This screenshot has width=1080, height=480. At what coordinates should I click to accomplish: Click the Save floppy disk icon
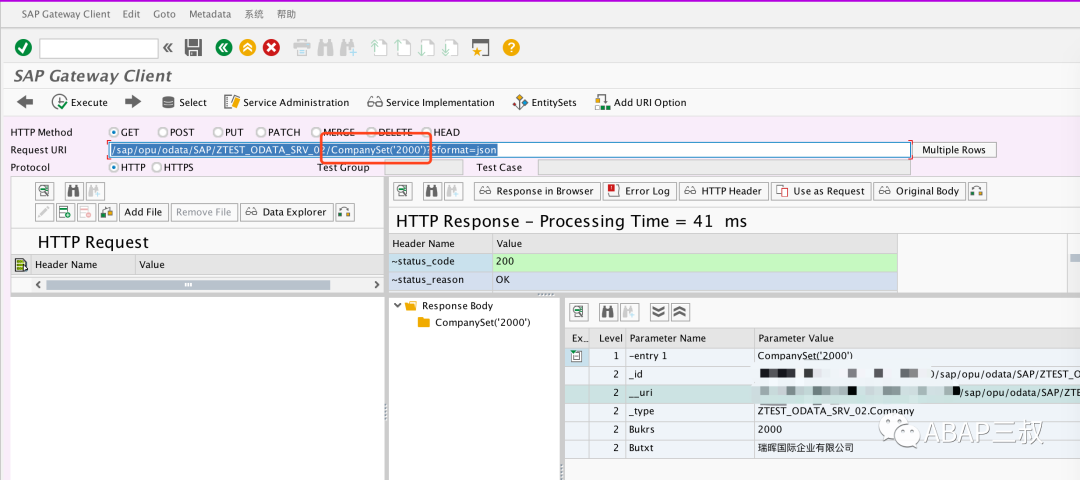193,48
